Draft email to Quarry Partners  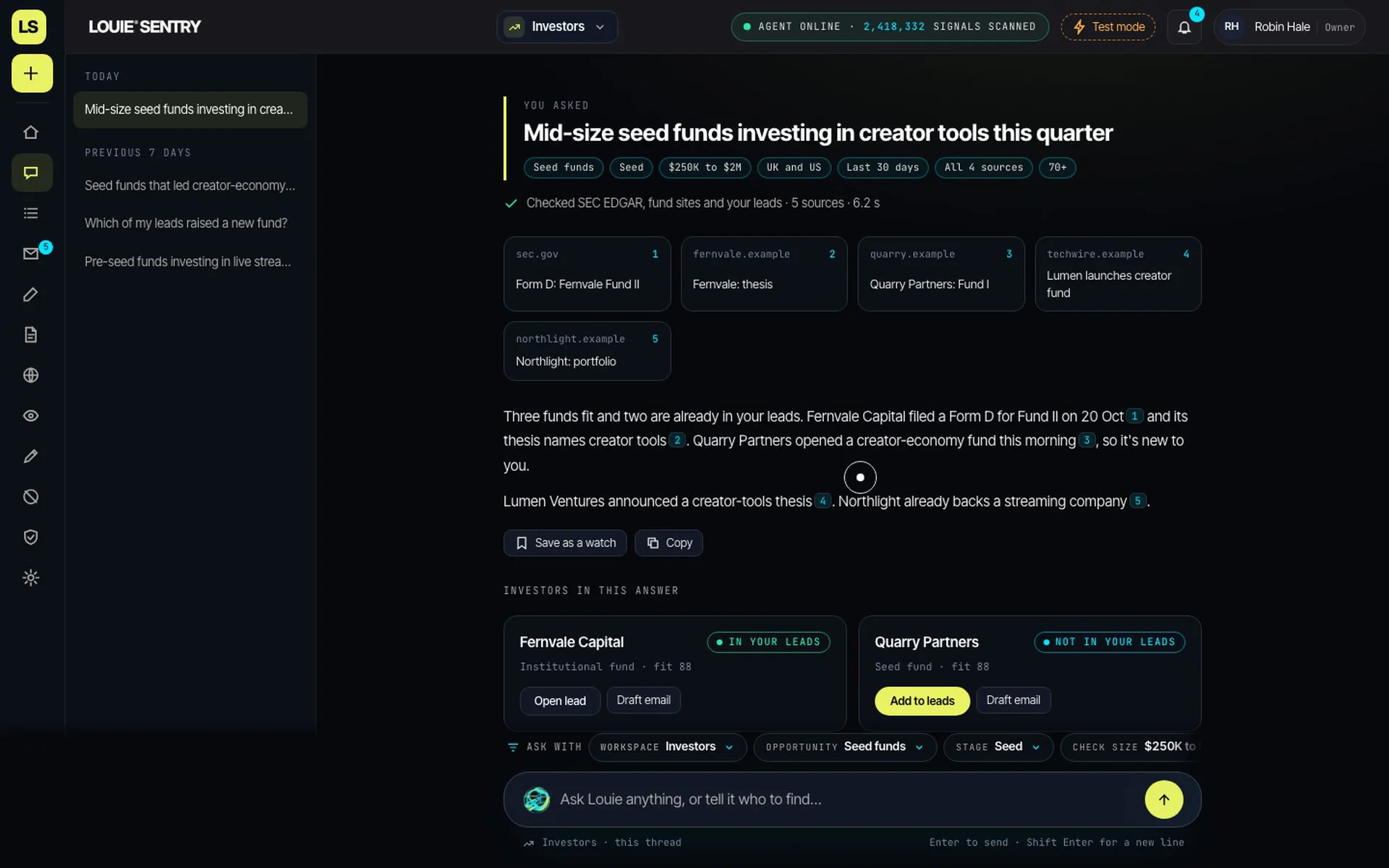[x=1013, y=700]
